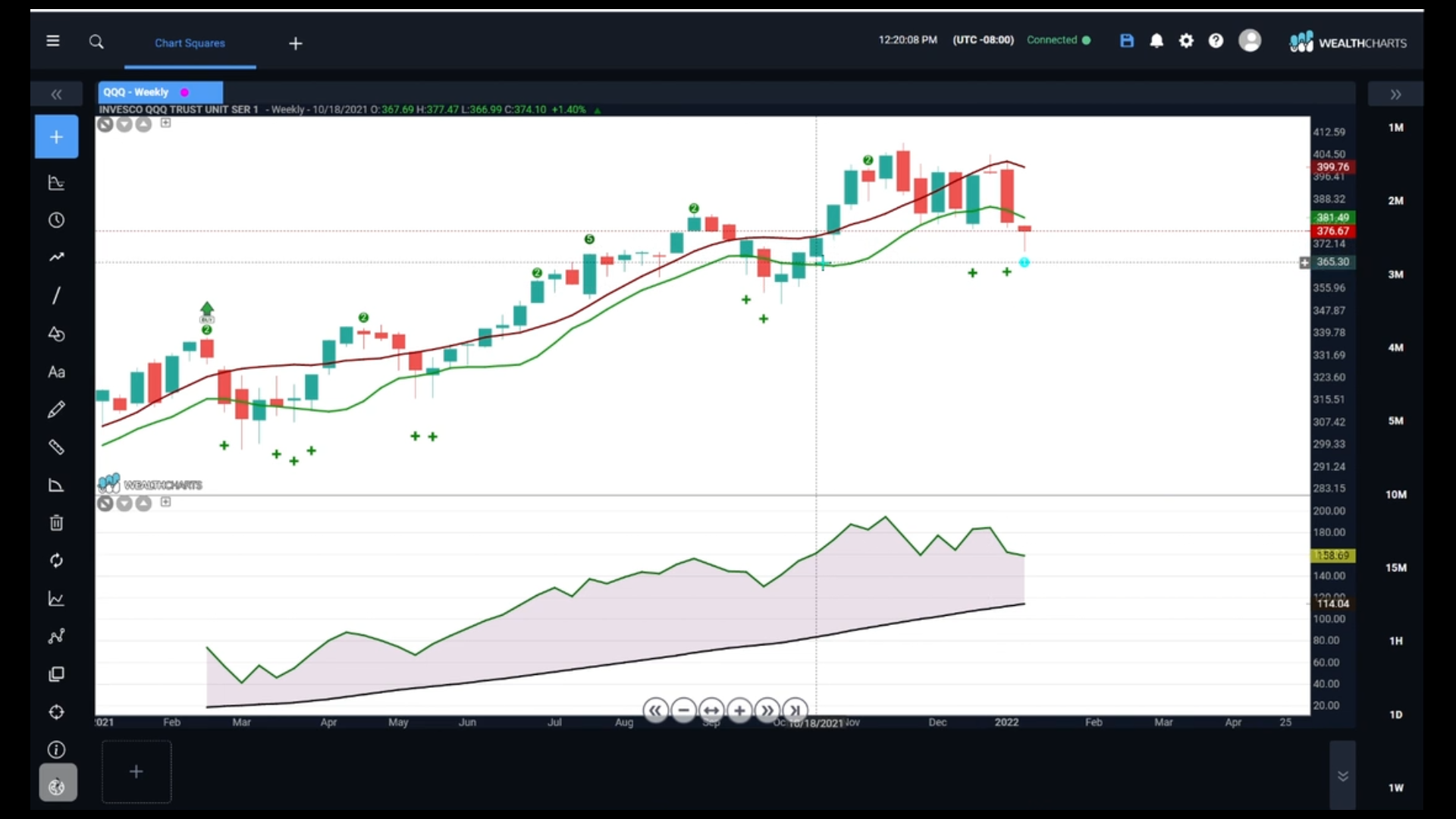Move the lower indicator pane down
The height and width of the screenshot is (819, 1456).
(x=124, y=504)
